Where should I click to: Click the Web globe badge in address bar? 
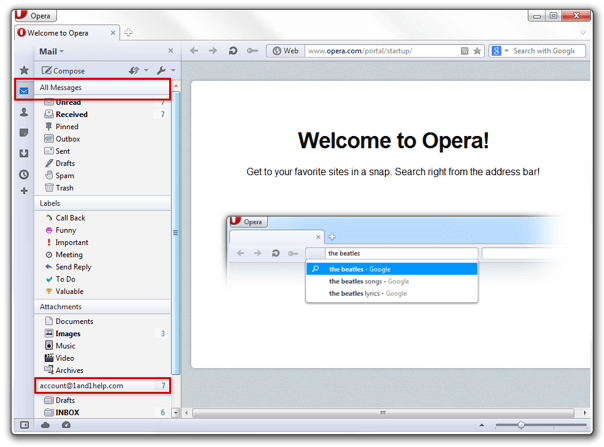285,51
